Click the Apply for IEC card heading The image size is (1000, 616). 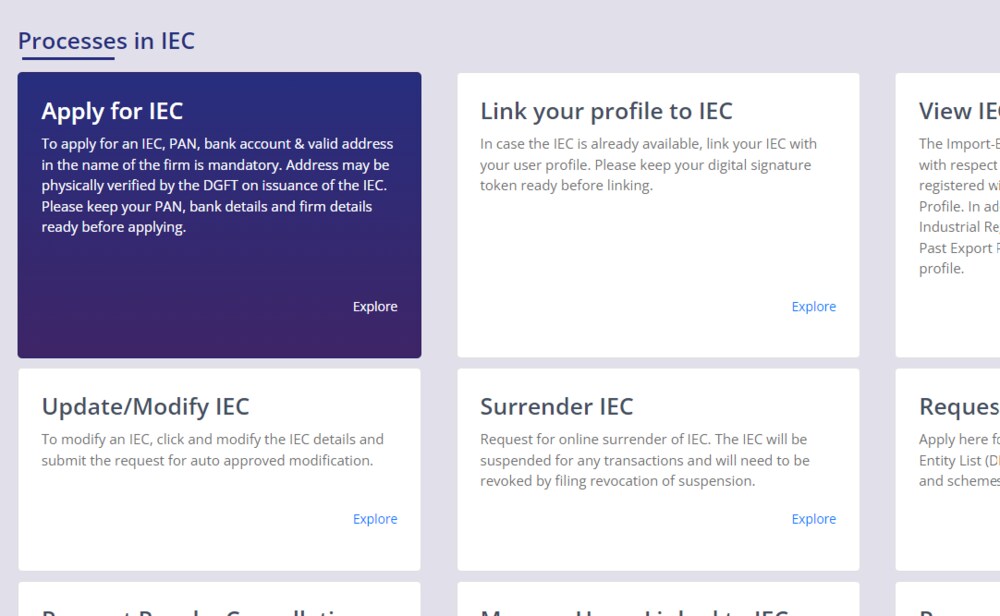[x=112, y=112]
